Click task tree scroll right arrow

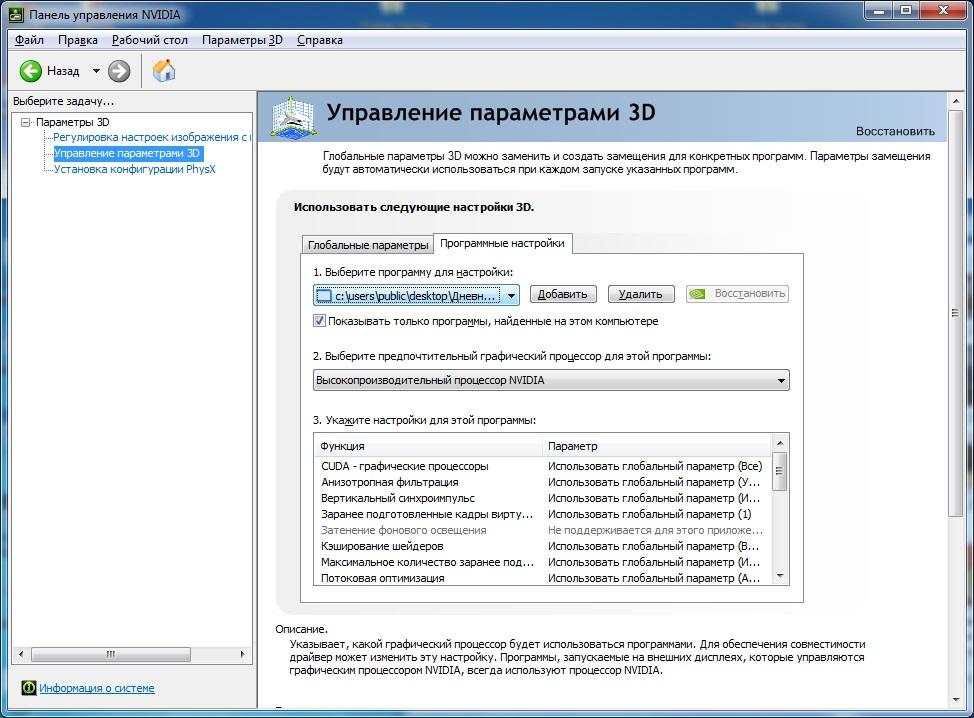pos(242,654)
